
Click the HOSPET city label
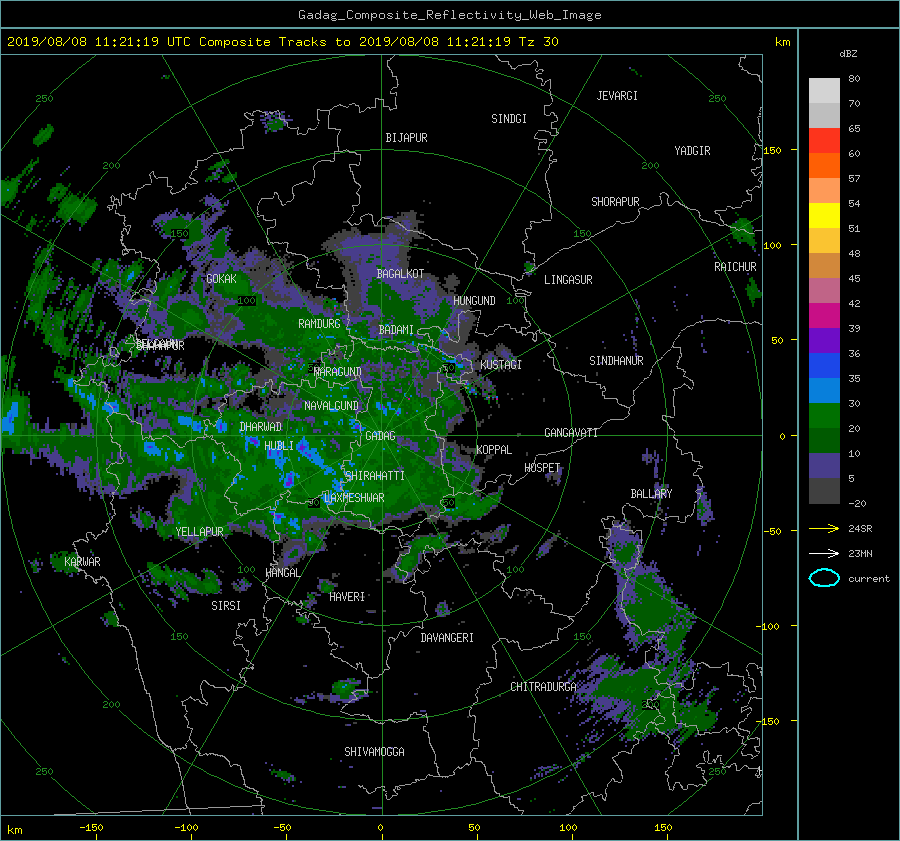pyautogui.click(x=542, y=468)
